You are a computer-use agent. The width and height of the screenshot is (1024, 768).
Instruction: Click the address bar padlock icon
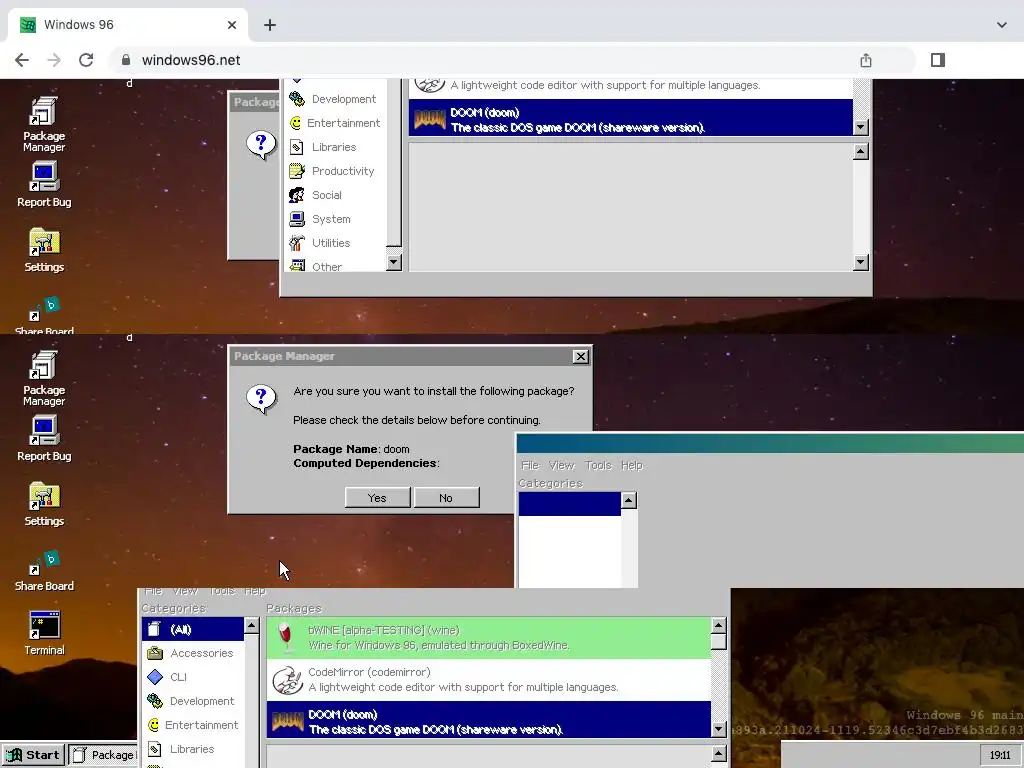click(126, 60)
